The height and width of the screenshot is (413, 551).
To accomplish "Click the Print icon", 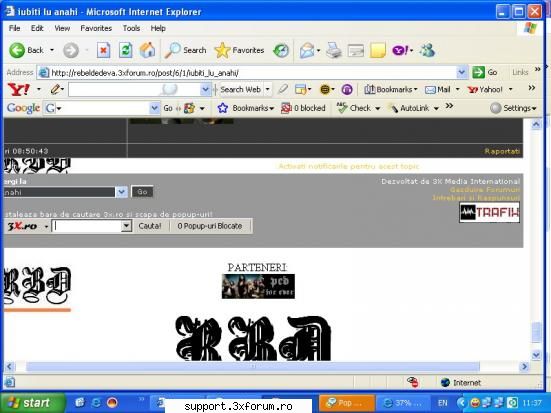I will (x=333, y=50).
